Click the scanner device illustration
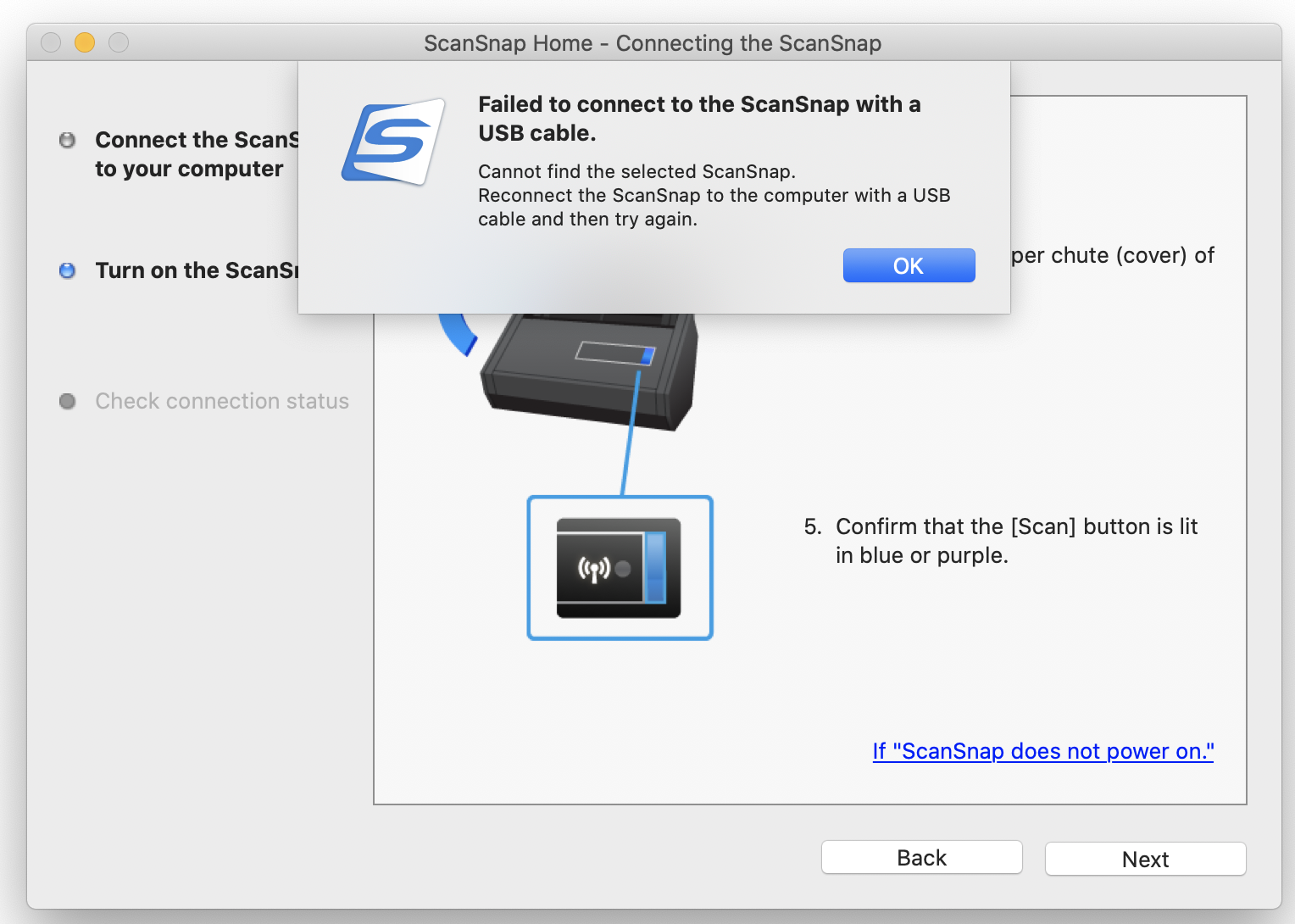 click(589, 371)
